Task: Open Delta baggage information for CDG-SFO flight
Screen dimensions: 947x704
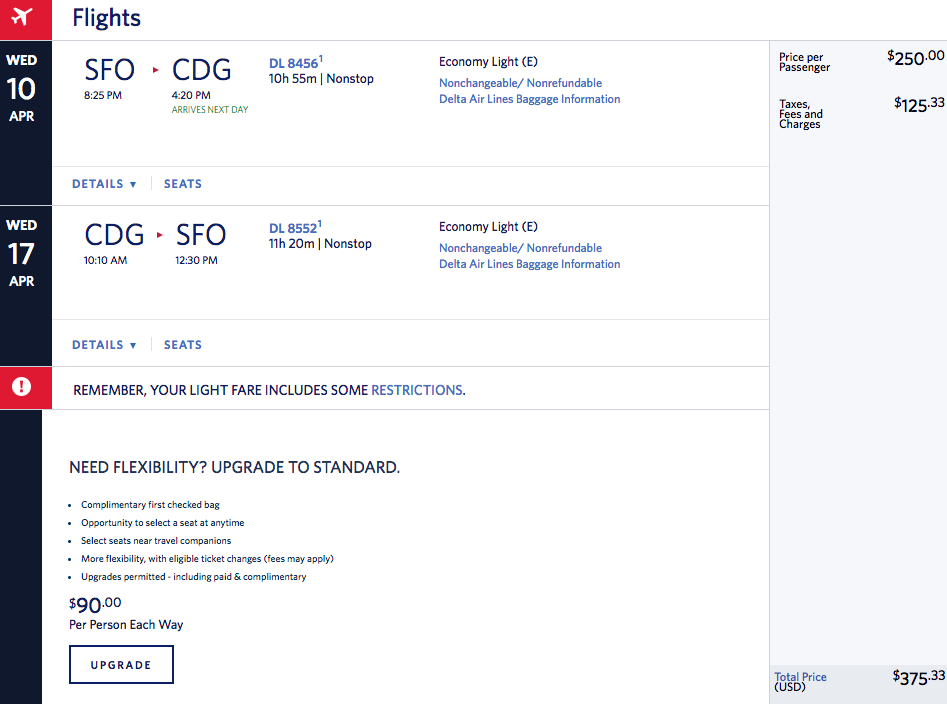Action: (529, 264)
